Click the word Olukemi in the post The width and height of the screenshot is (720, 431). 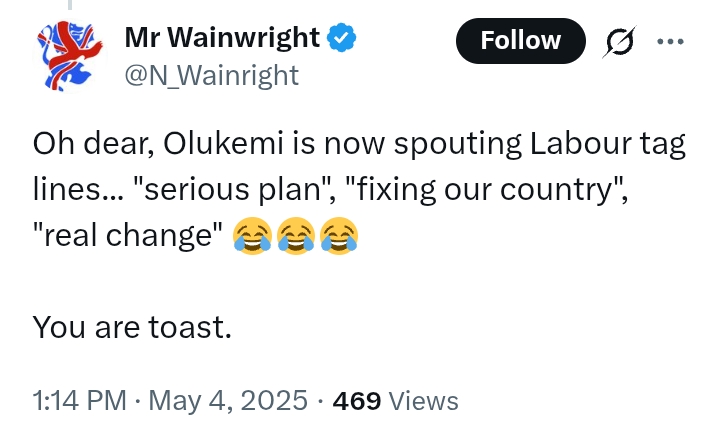point(223,143)
